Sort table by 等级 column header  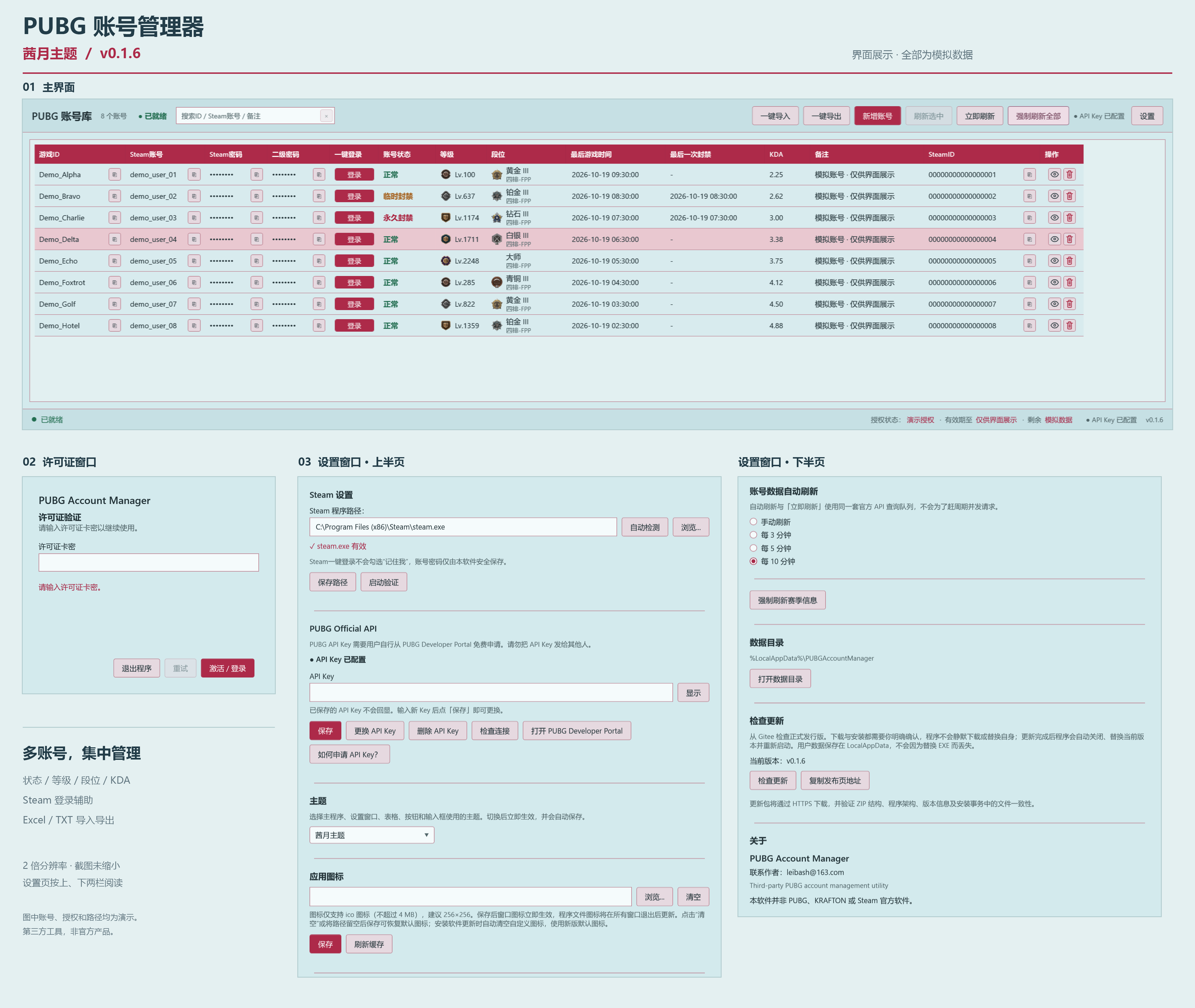[447, 154]
